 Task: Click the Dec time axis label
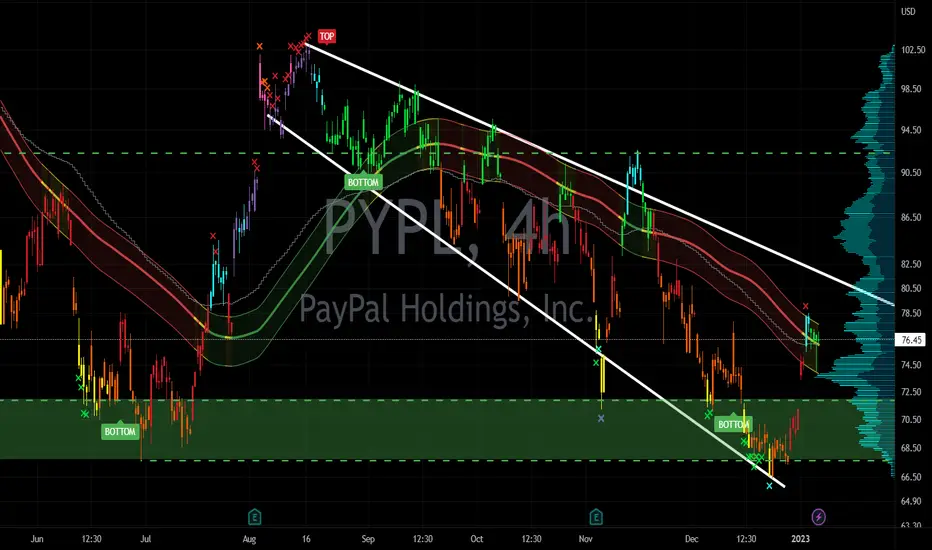[x=691, y=539]
